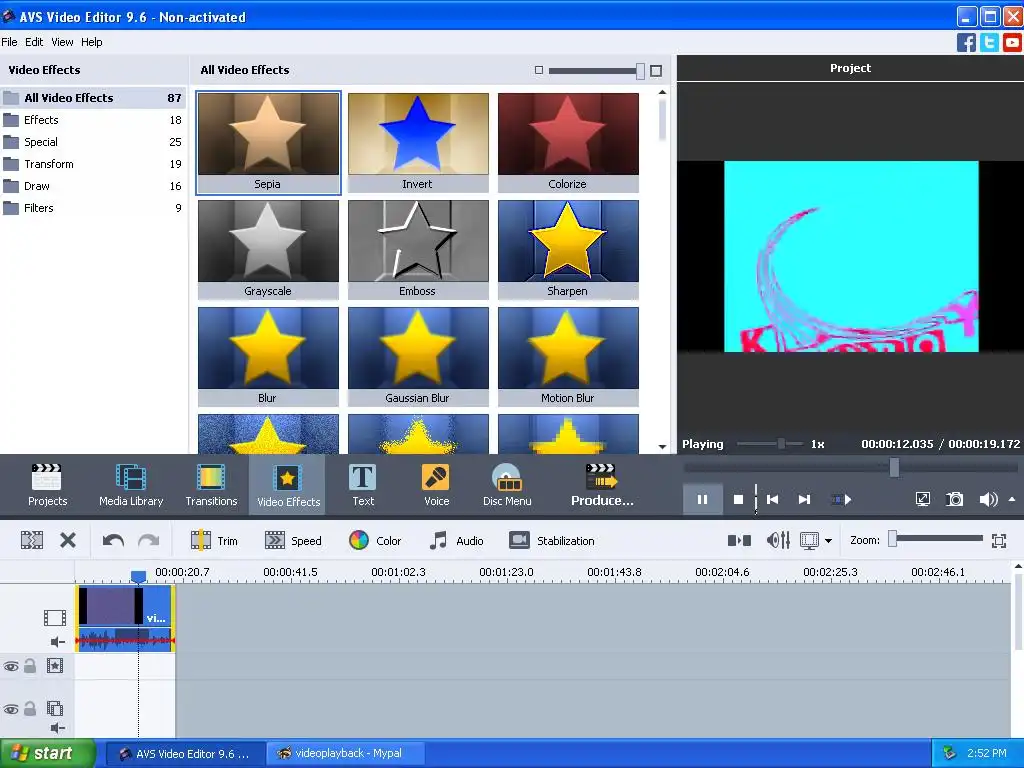The image size is (1024, 768).
Task: Open the File menu
Action: click(9, 42)
